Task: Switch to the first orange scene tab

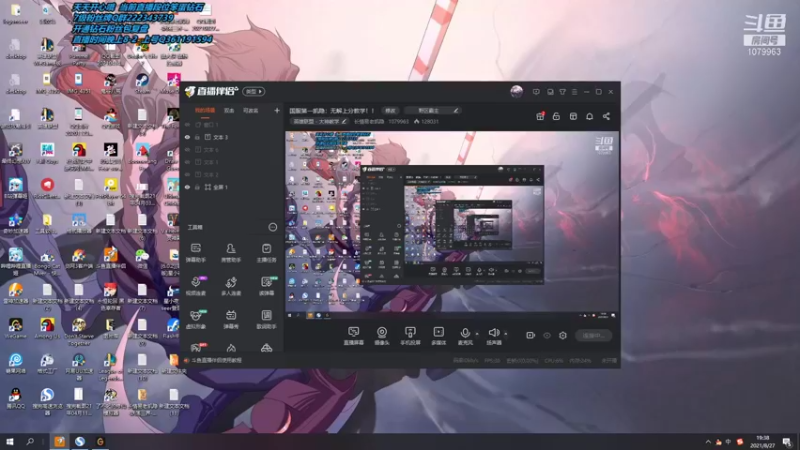Action: (205, 111)
